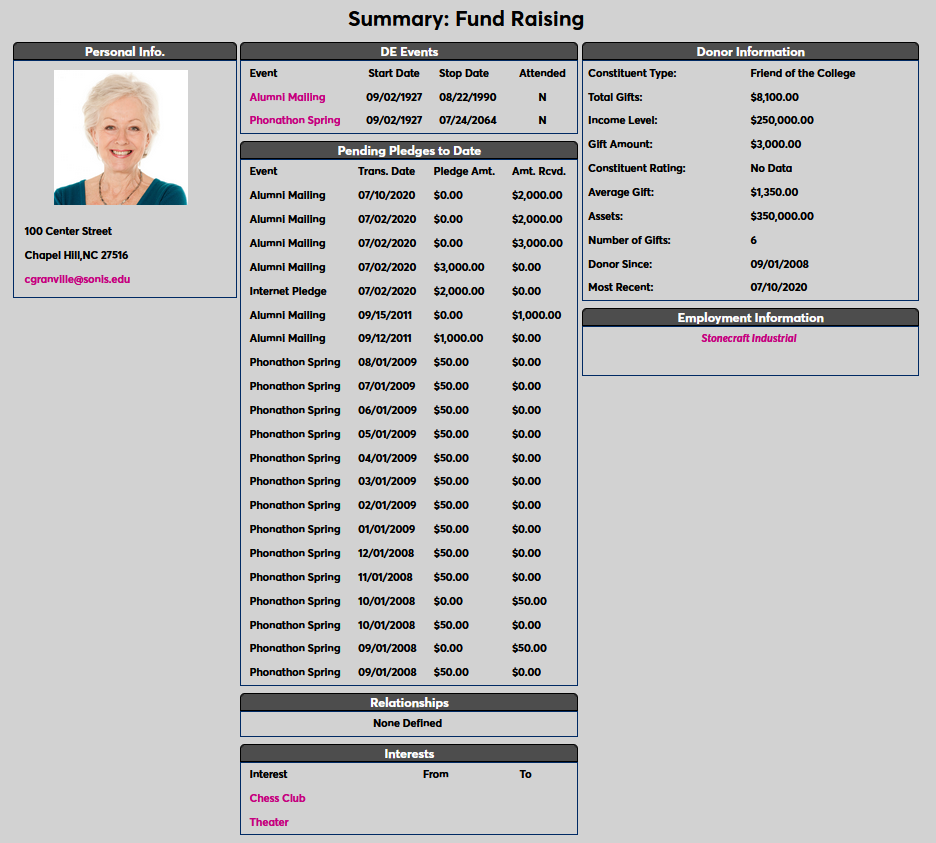Image resolution: width=936 pixels, height=843 pixels.
Task: Click the Employment Information panel header
Action: (x=750, y=317)
